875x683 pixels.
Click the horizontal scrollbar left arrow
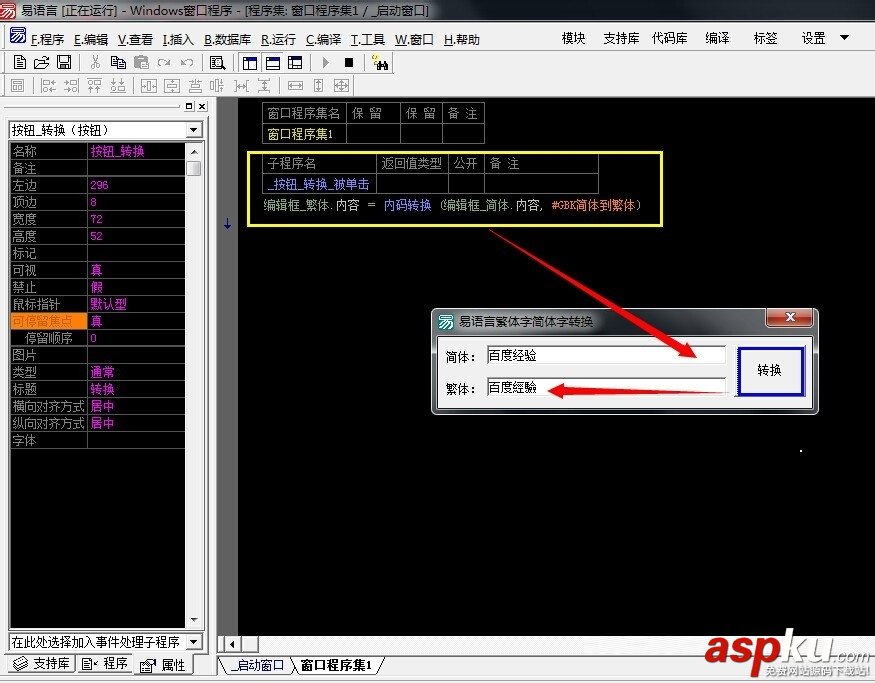(x=232, y=644)
